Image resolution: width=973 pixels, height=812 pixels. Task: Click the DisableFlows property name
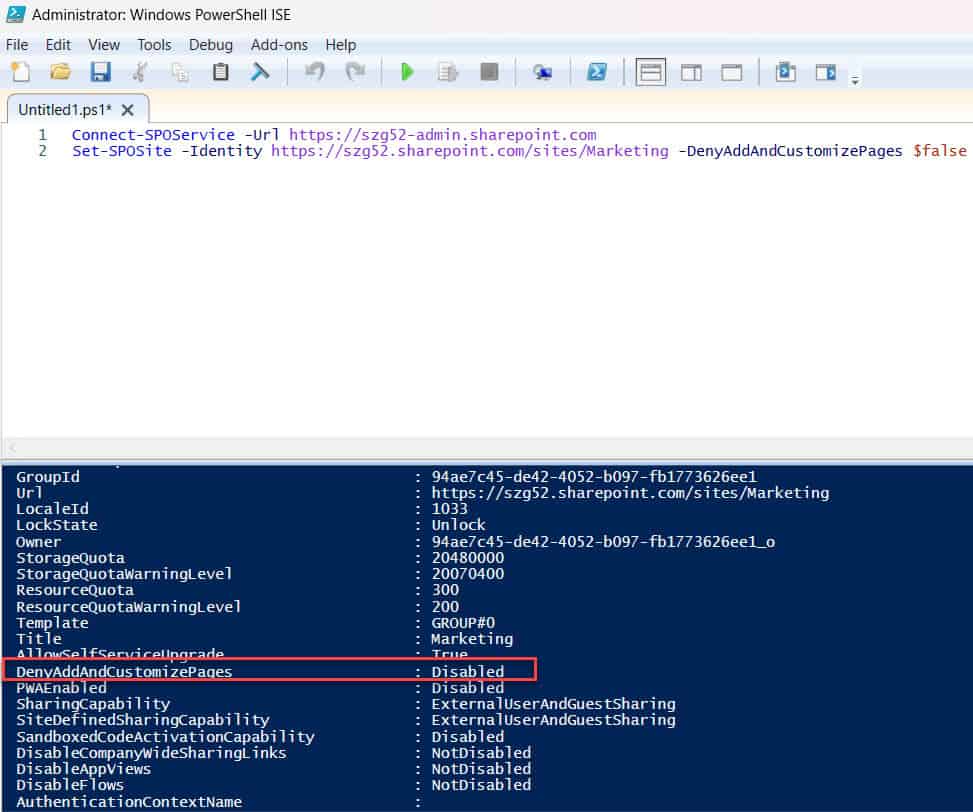(70, 785)
